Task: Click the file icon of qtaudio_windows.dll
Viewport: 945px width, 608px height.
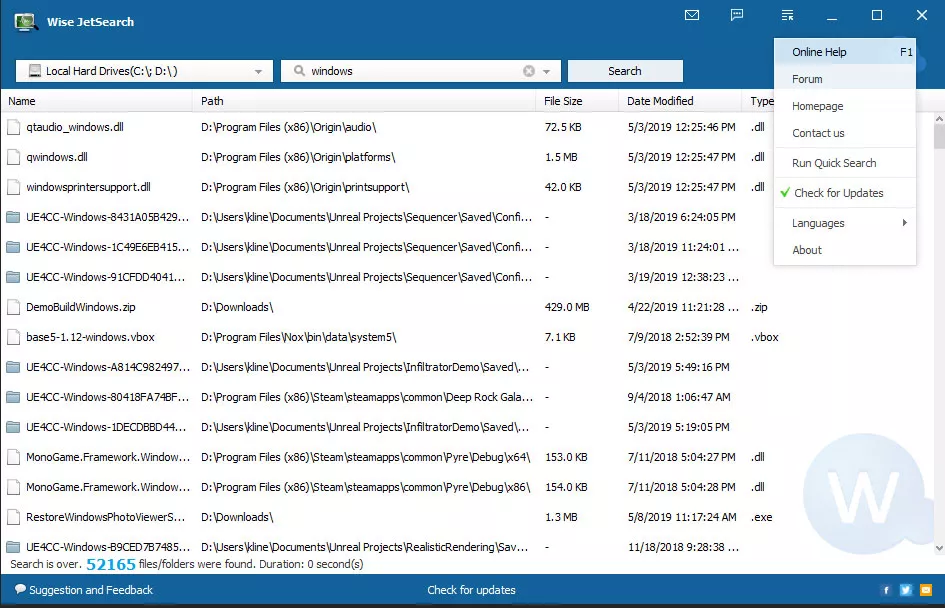Action: point(13,127)
